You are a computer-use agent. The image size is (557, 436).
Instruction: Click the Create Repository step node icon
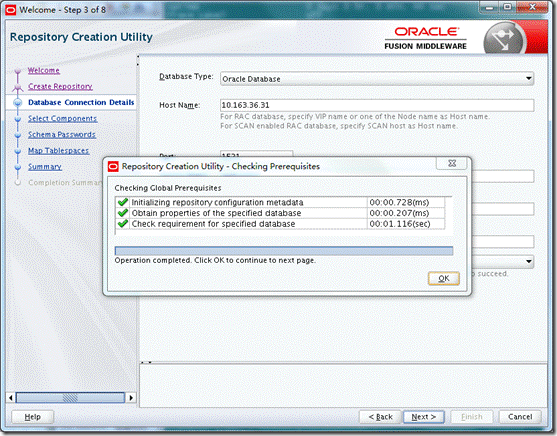18,87
